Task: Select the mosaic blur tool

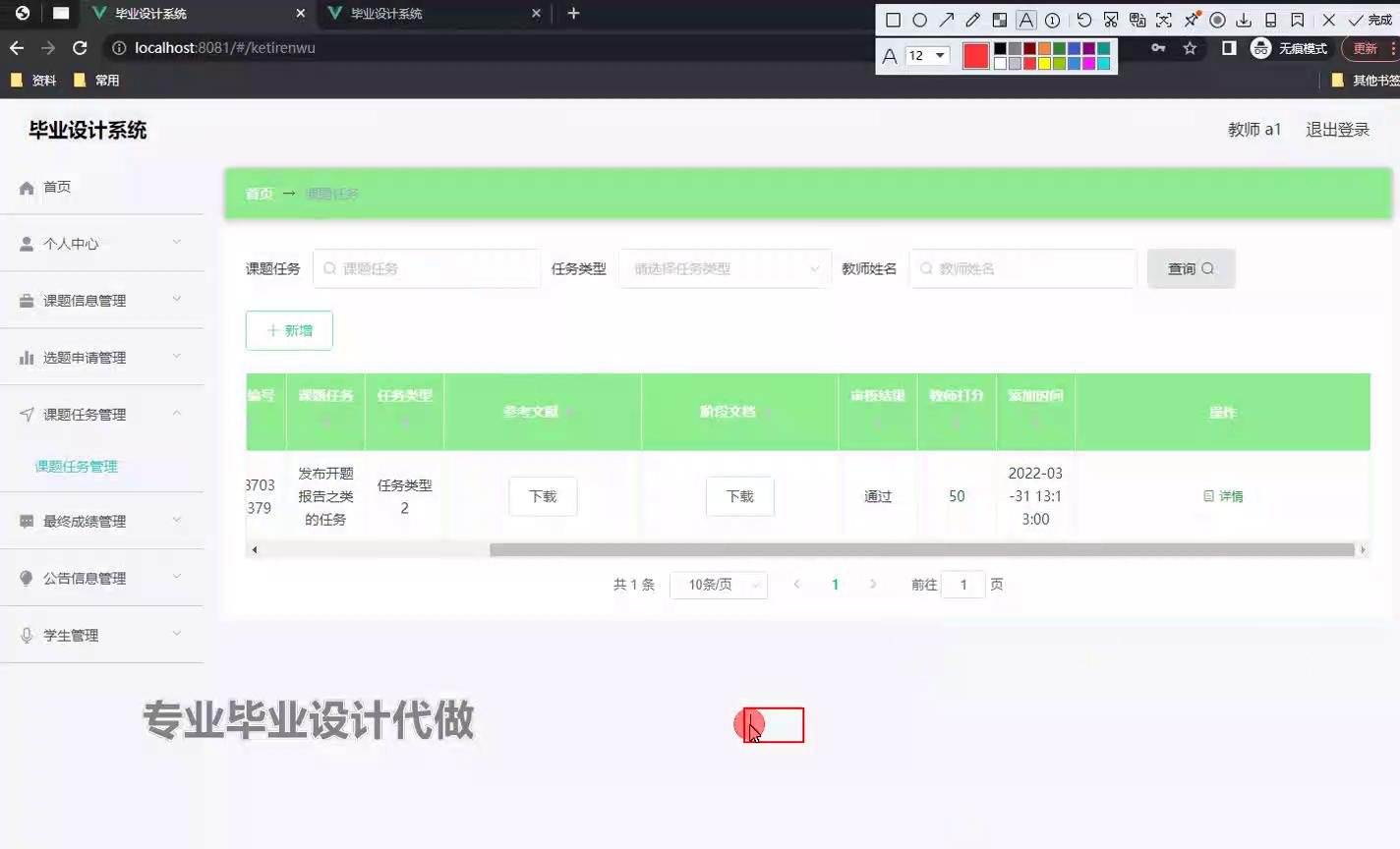Action: pyautogui.click(x=999, y=20)
